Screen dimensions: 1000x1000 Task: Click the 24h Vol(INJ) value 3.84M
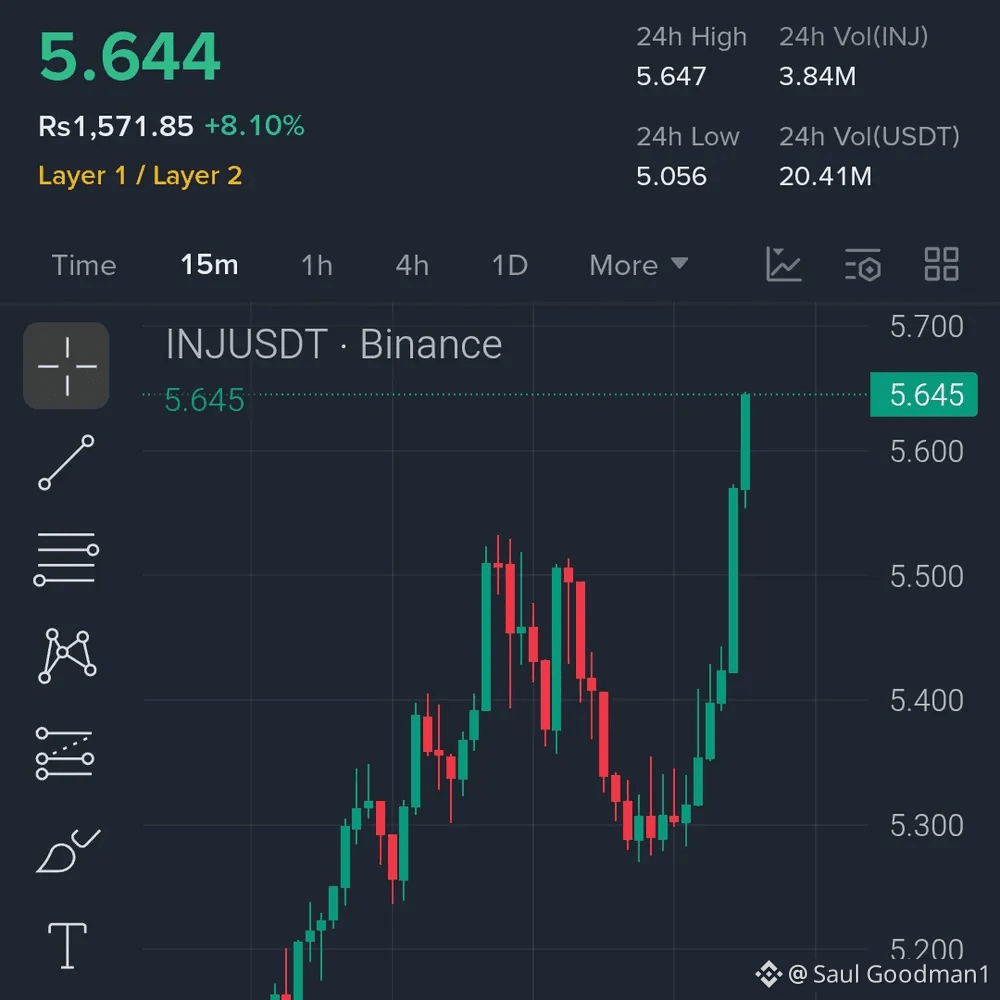818,77
